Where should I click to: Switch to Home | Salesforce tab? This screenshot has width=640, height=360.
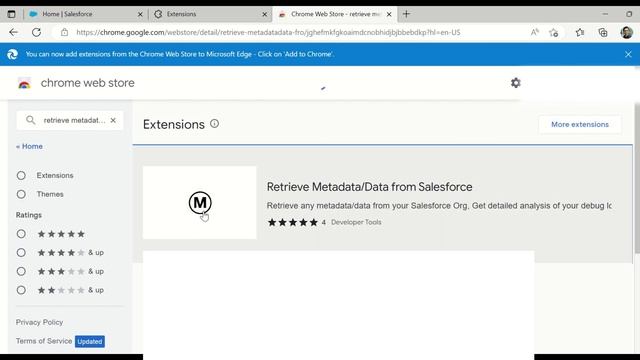(85, 14)
